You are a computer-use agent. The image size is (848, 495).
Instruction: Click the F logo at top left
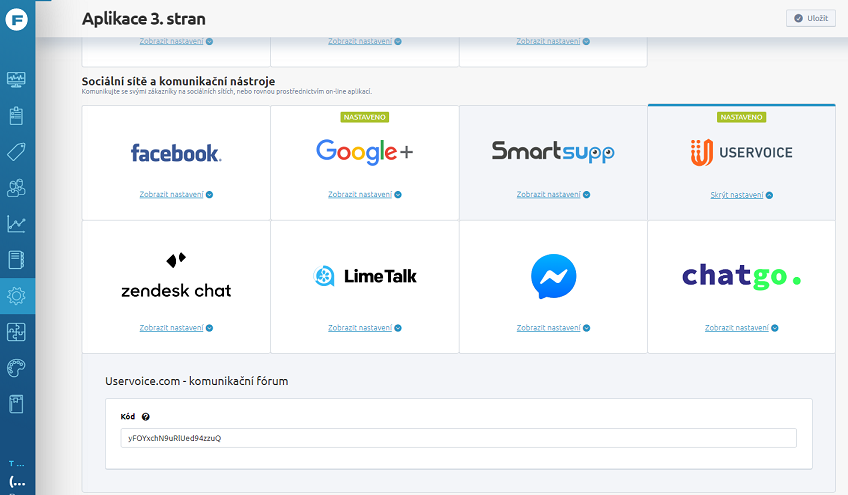click(x=16, y=20)
